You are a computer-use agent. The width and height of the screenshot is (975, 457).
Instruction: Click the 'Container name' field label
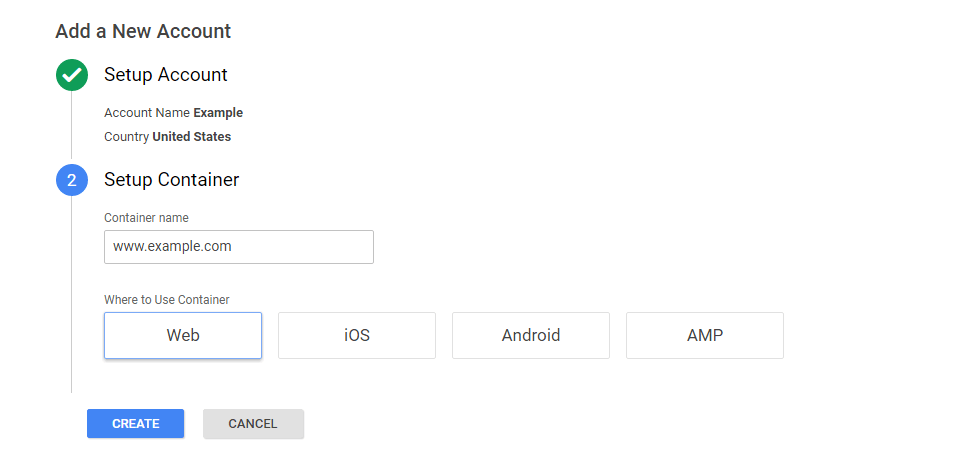click(x=146, y=218)
